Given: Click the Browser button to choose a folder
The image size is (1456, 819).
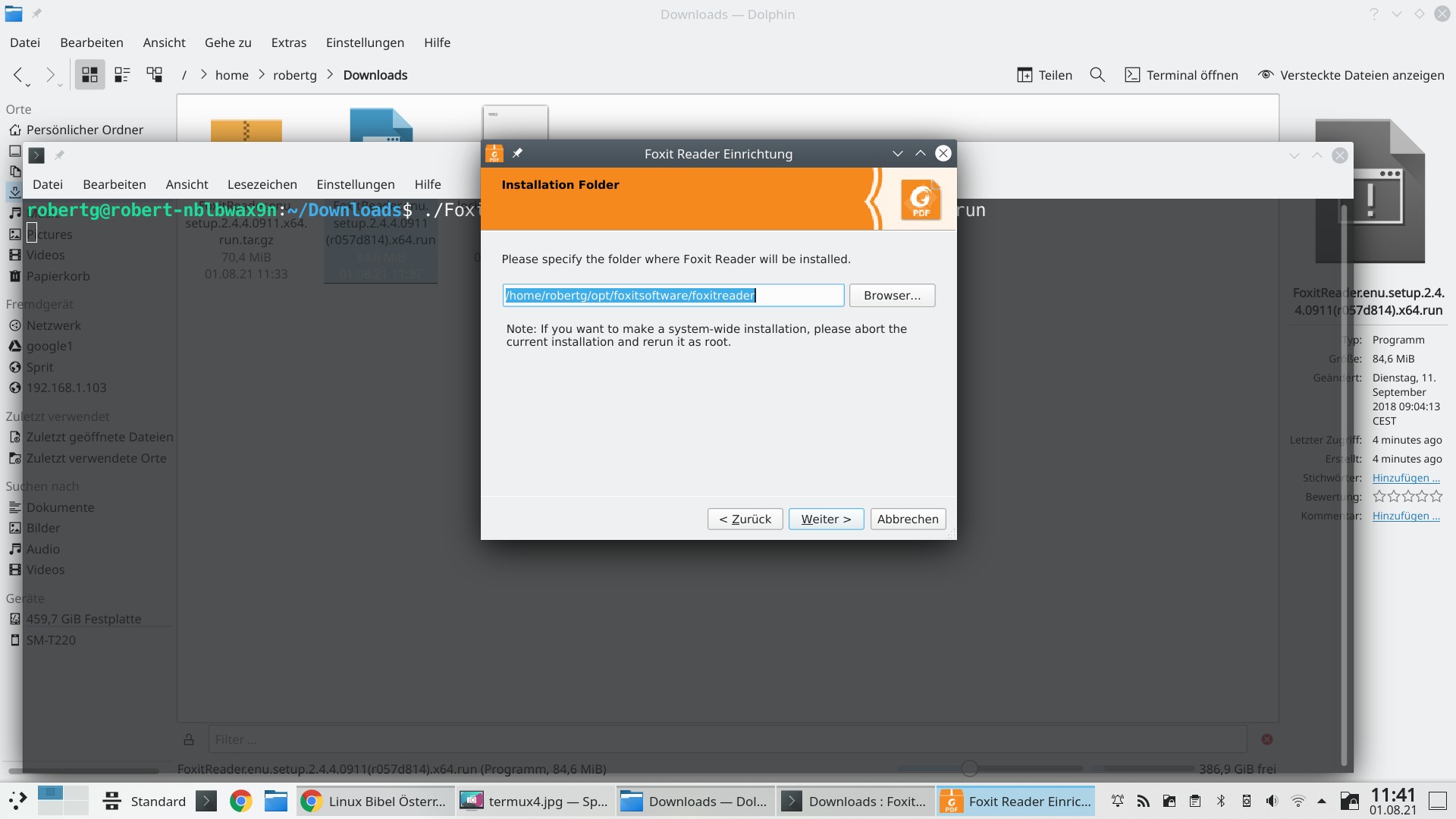Looking at the screenshot, I should [892, 295].
